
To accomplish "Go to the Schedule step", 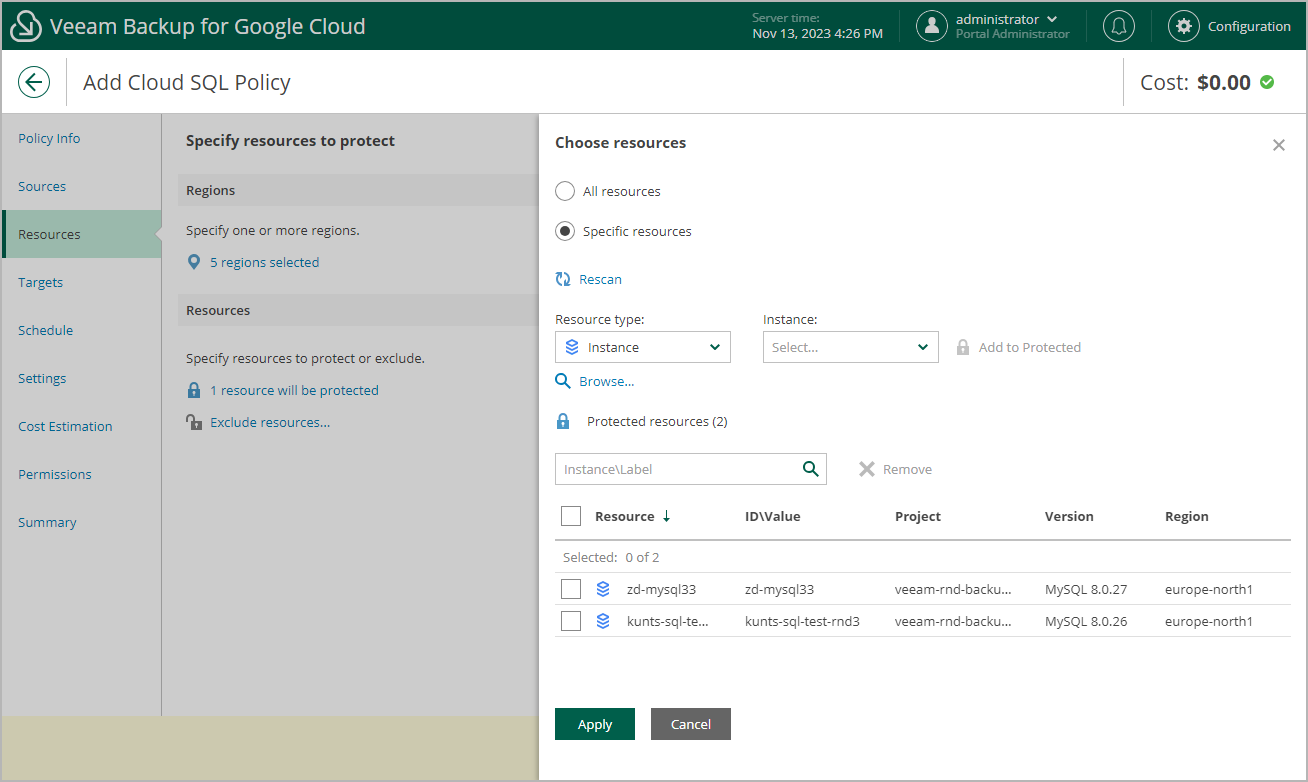I will point(45,330).
